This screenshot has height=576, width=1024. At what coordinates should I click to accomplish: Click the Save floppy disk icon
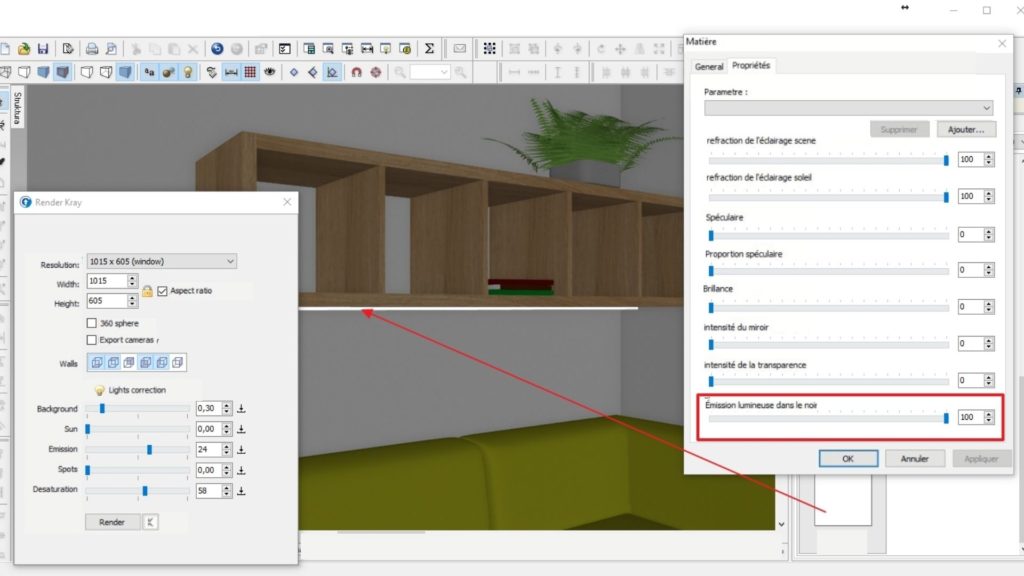[x=43, y=48]
